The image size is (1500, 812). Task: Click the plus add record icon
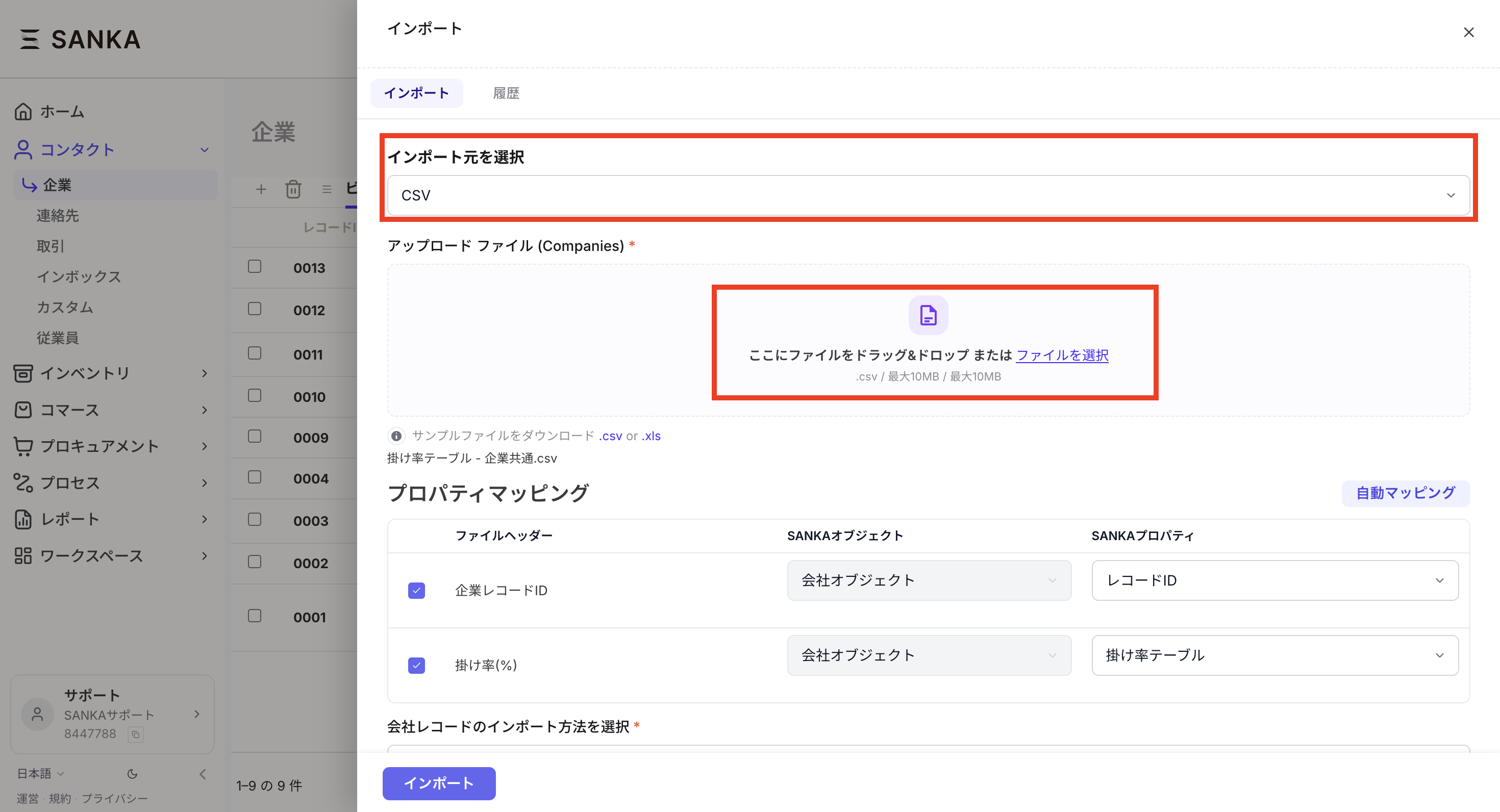261,189
